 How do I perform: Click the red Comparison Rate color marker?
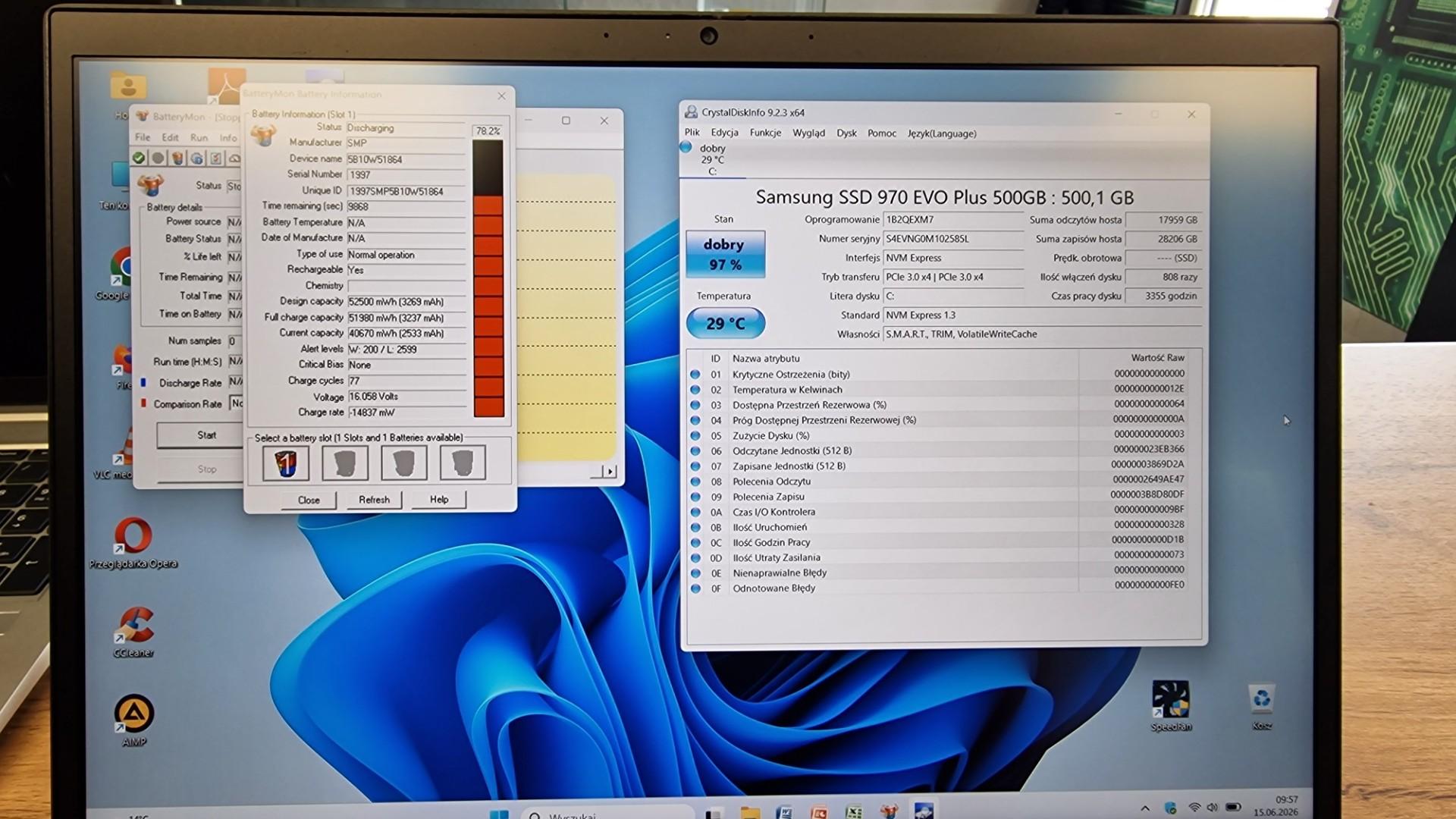click(143, 403)
